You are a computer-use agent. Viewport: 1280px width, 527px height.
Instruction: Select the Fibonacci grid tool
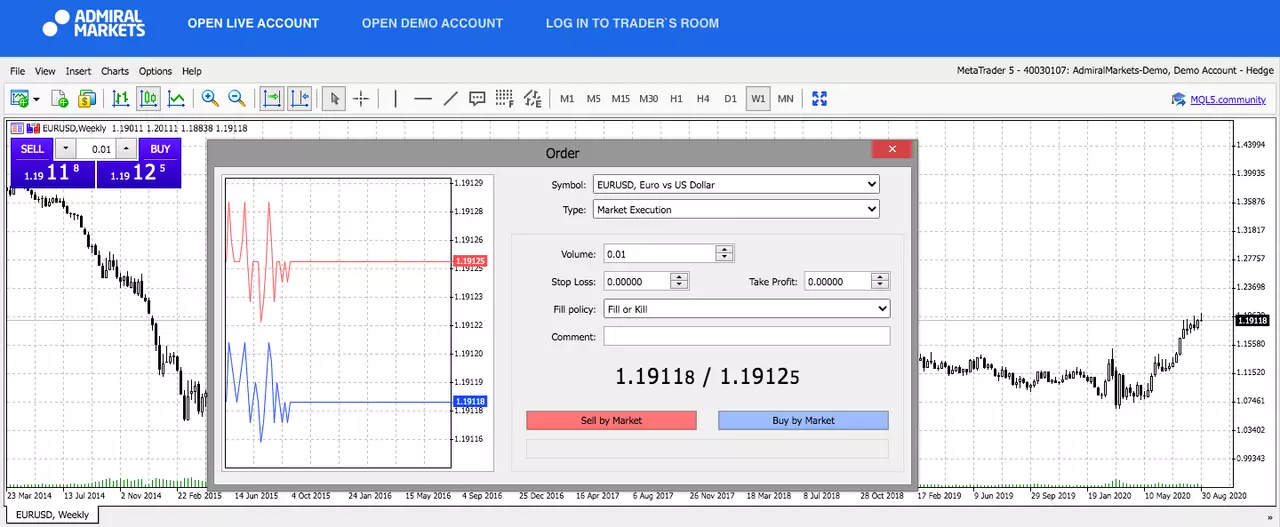(x=505, y=98)
